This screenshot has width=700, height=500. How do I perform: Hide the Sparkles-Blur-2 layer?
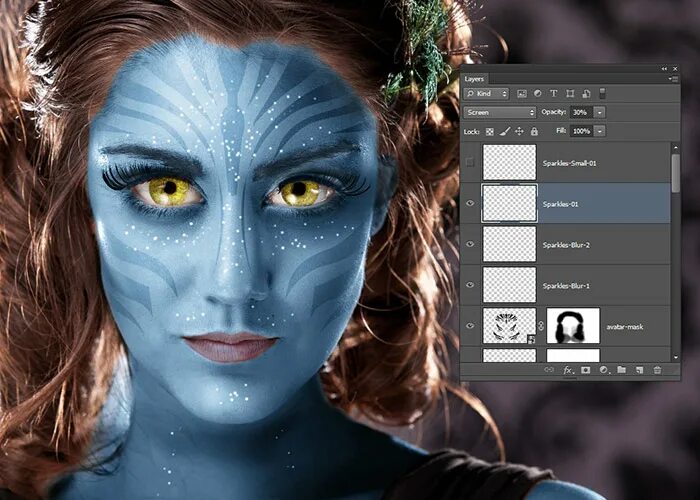point(470,244)
